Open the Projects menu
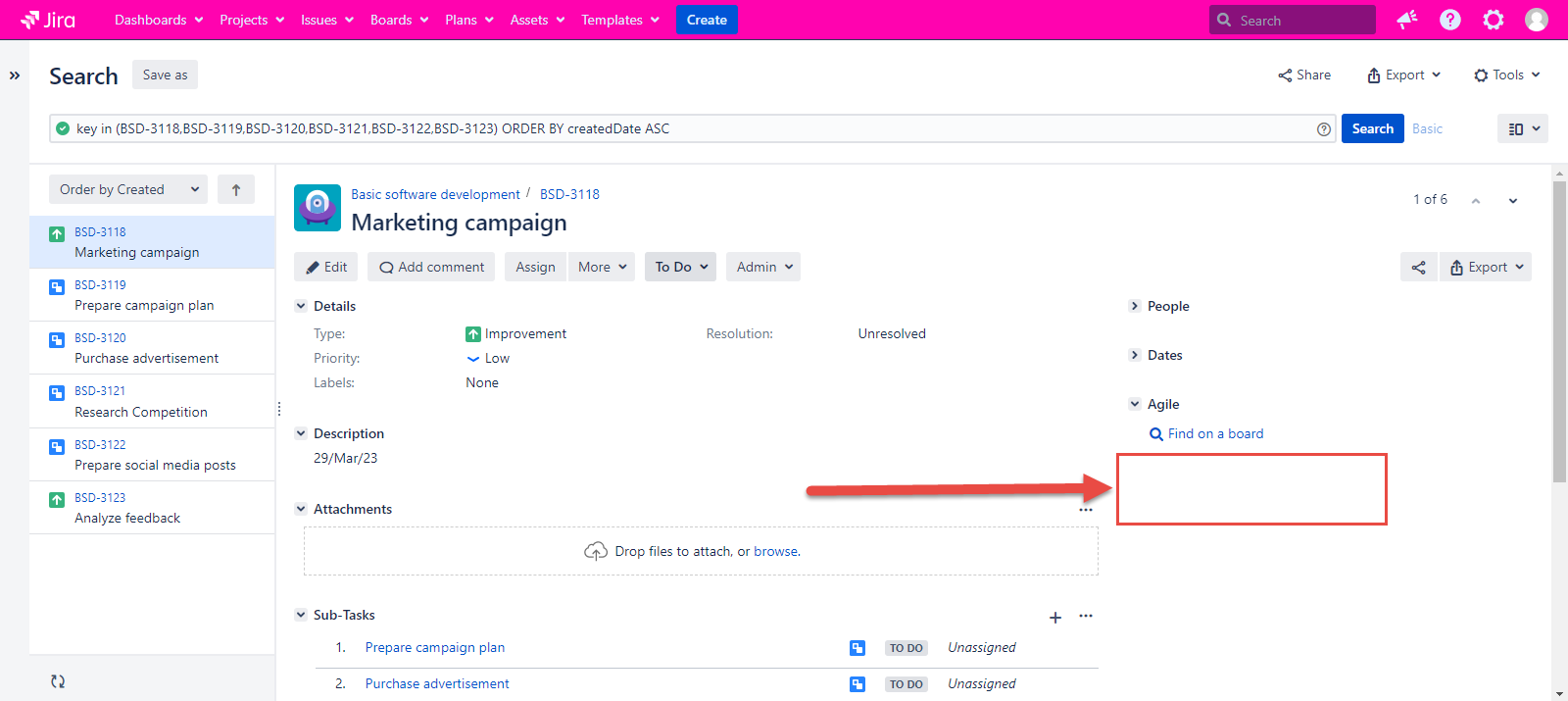 (252, 20)
